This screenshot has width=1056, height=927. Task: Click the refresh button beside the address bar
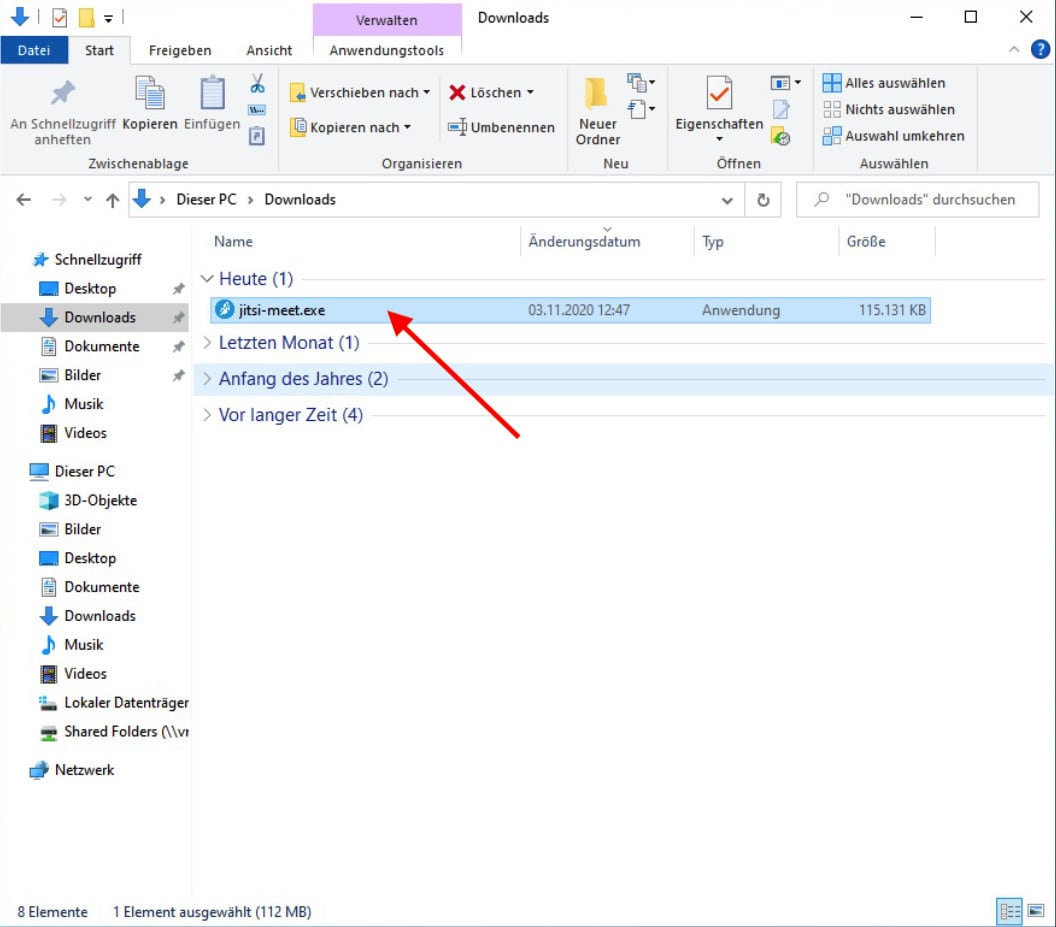click(x=763, y=200)
